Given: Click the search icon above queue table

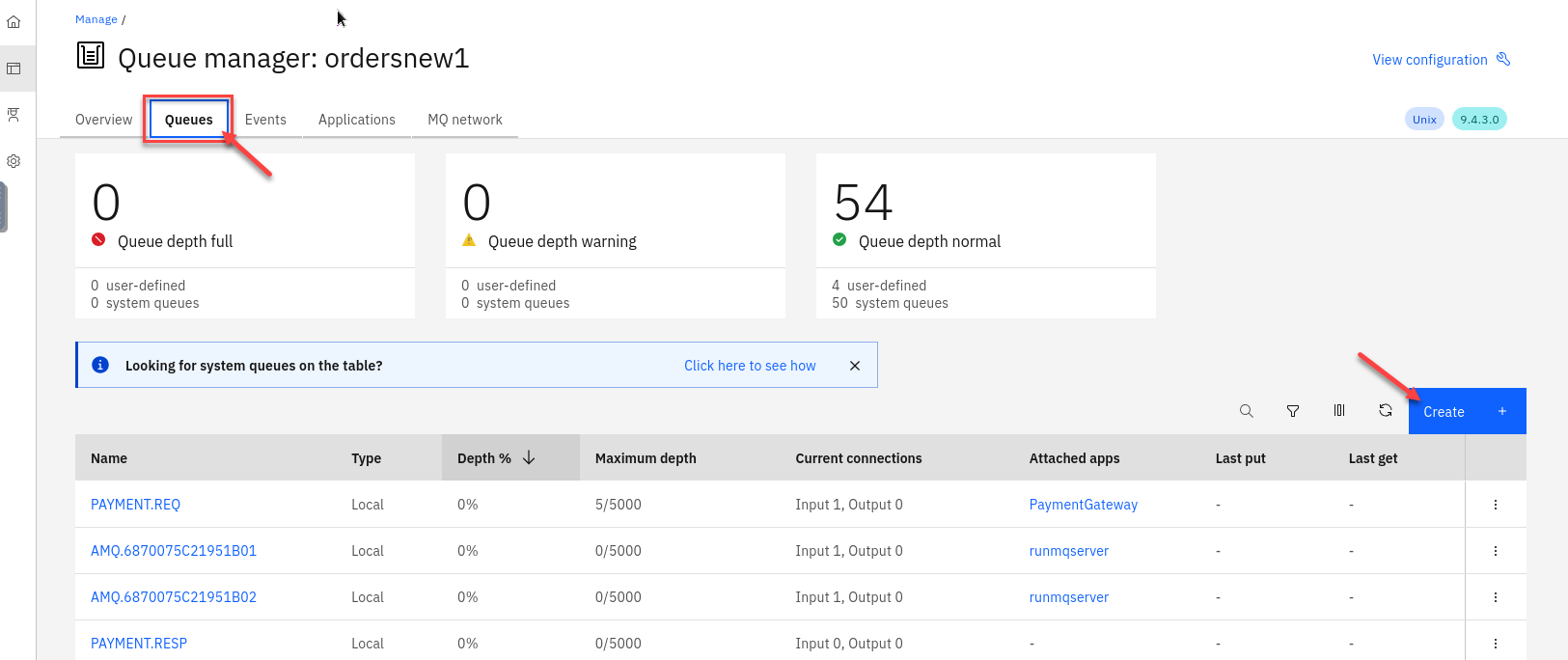Looking at the screenshot, I should (1246, 411).
